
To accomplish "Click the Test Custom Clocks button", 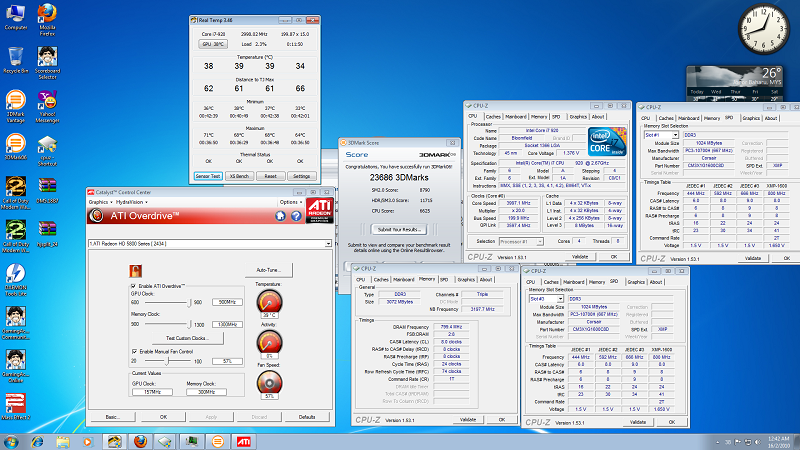I will (x=186, y=338).
